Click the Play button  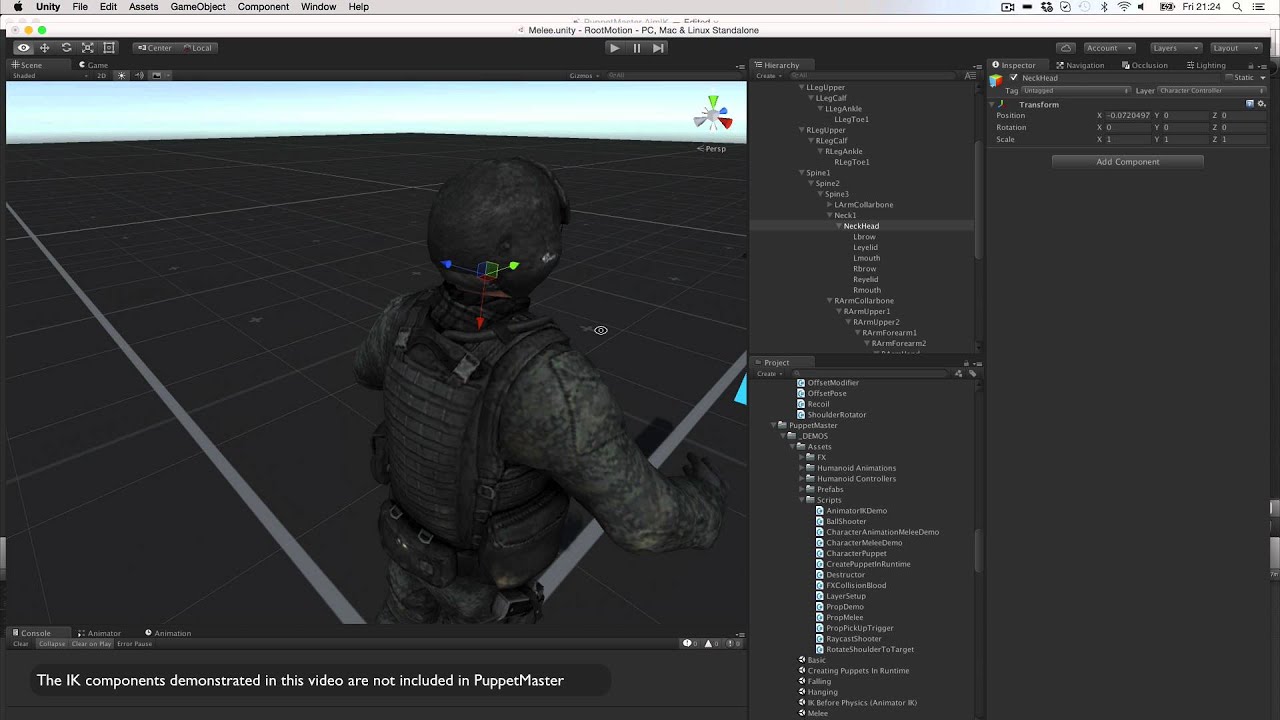tap(614, 47)
